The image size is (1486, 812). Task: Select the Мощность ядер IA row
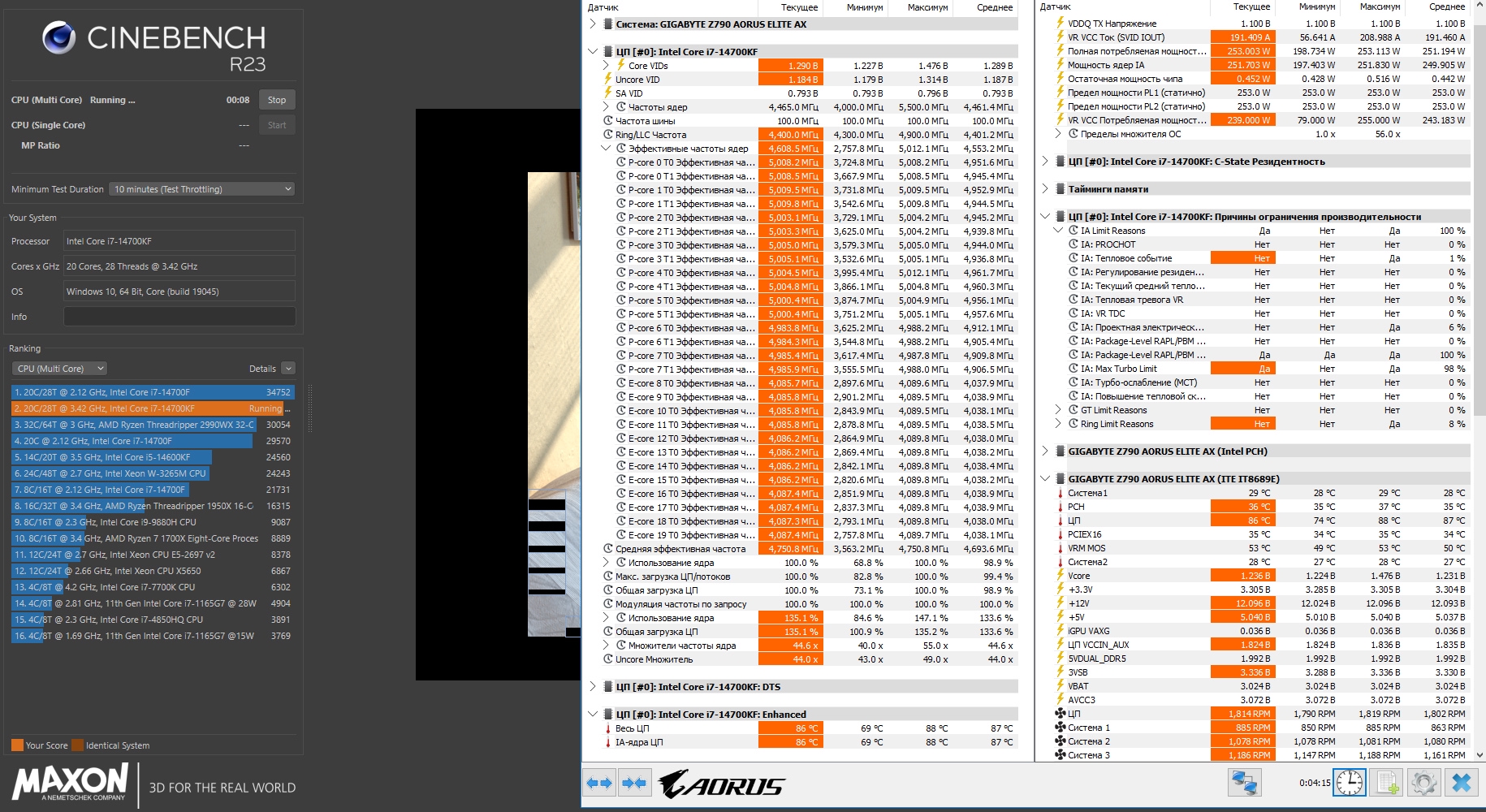click(x=1254, y=65)
